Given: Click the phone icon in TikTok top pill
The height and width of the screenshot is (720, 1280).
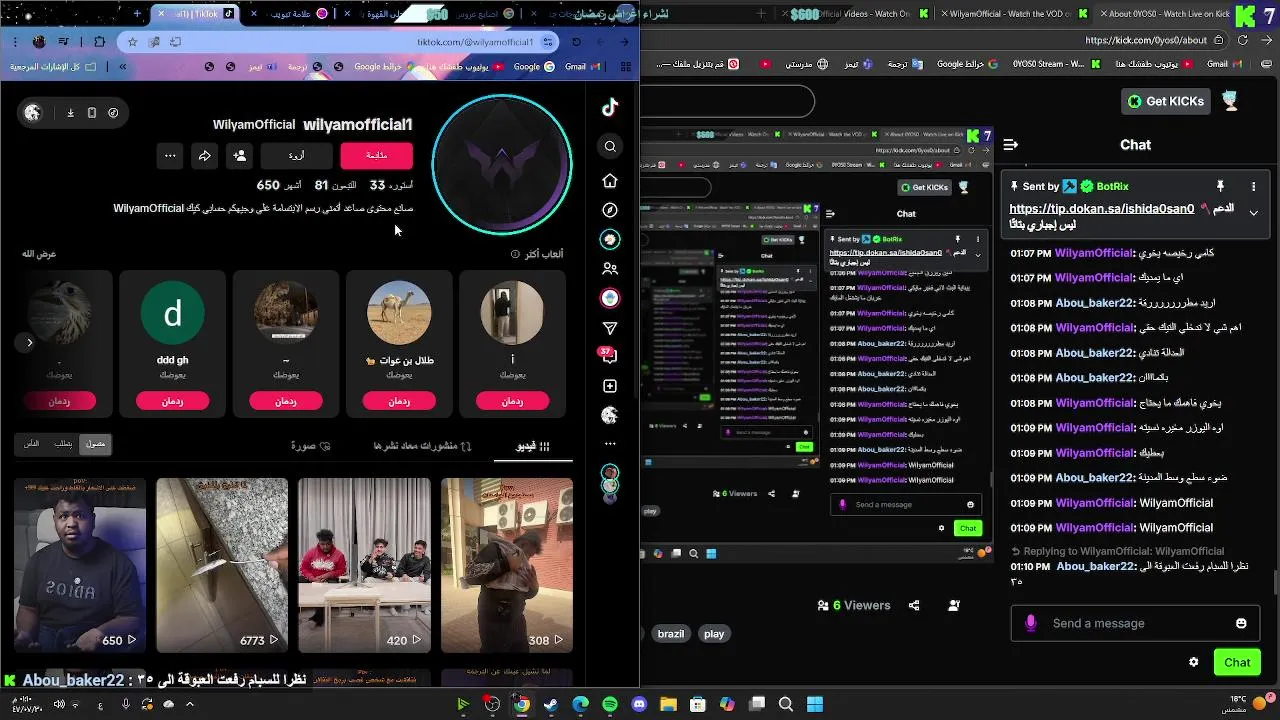Looking at the screenshot, I should pyautogui.click(x=91, y=113).
